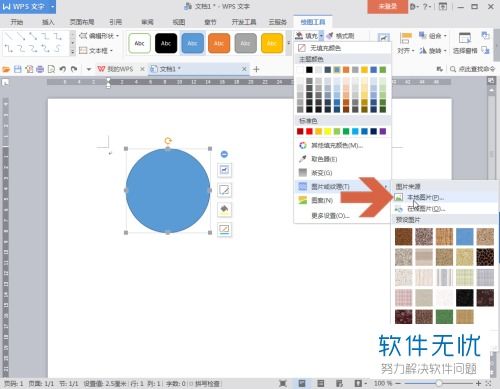Click the Print Preview icon
Screen dimensions: 500x389
(51, 69)
